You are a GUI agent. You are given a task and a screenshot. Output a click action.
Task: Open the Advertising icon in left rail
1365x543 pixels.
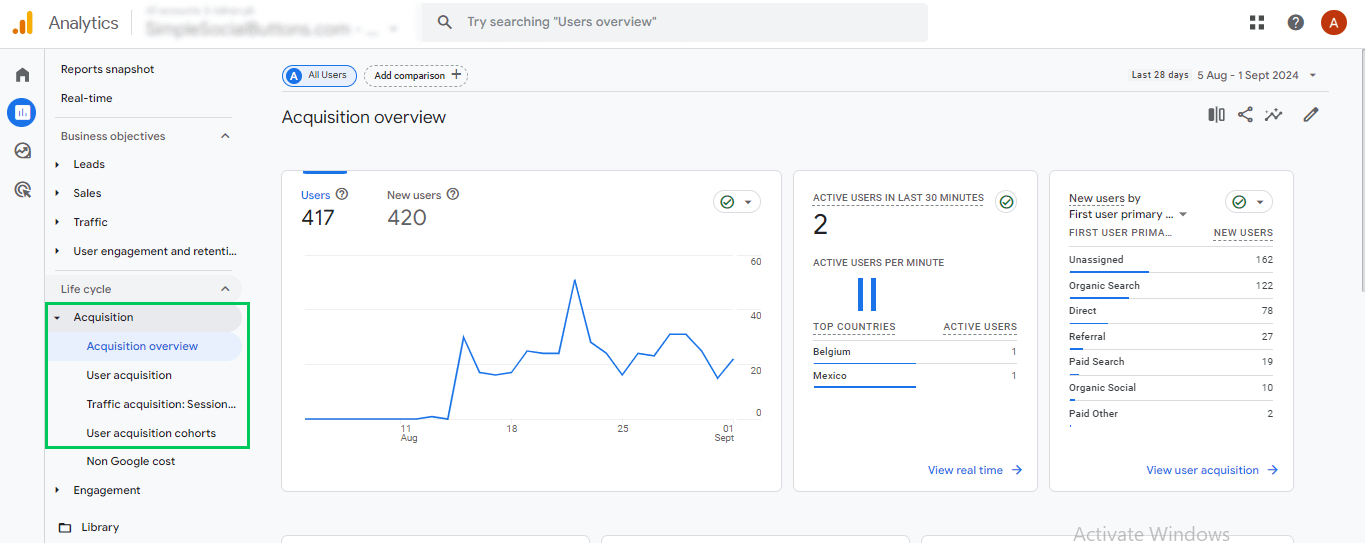point(22,189)
